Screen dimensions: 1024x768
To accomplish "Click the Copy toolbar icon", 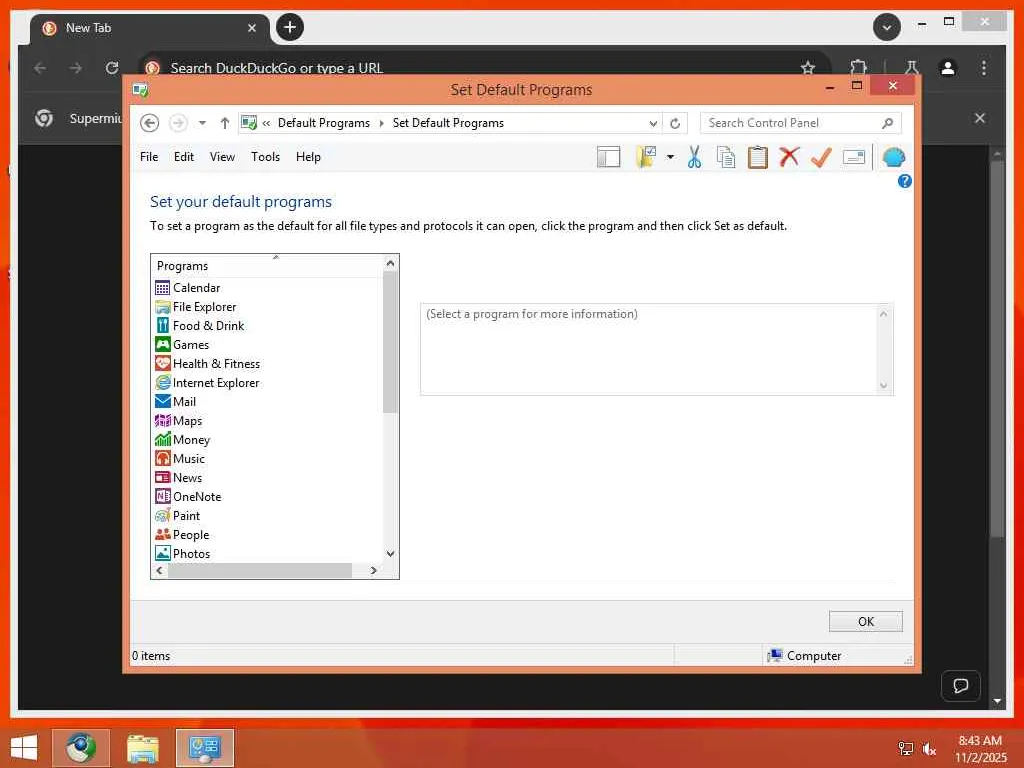I will point(726,157).
